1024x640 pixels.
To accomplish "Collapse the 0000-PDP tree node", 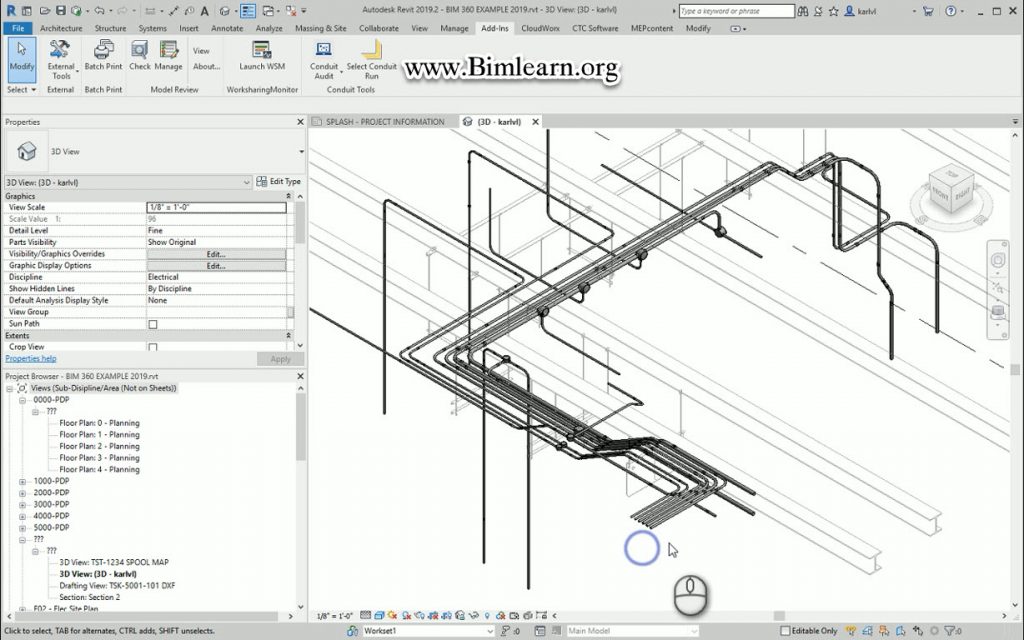I will (x=22, y=400).
